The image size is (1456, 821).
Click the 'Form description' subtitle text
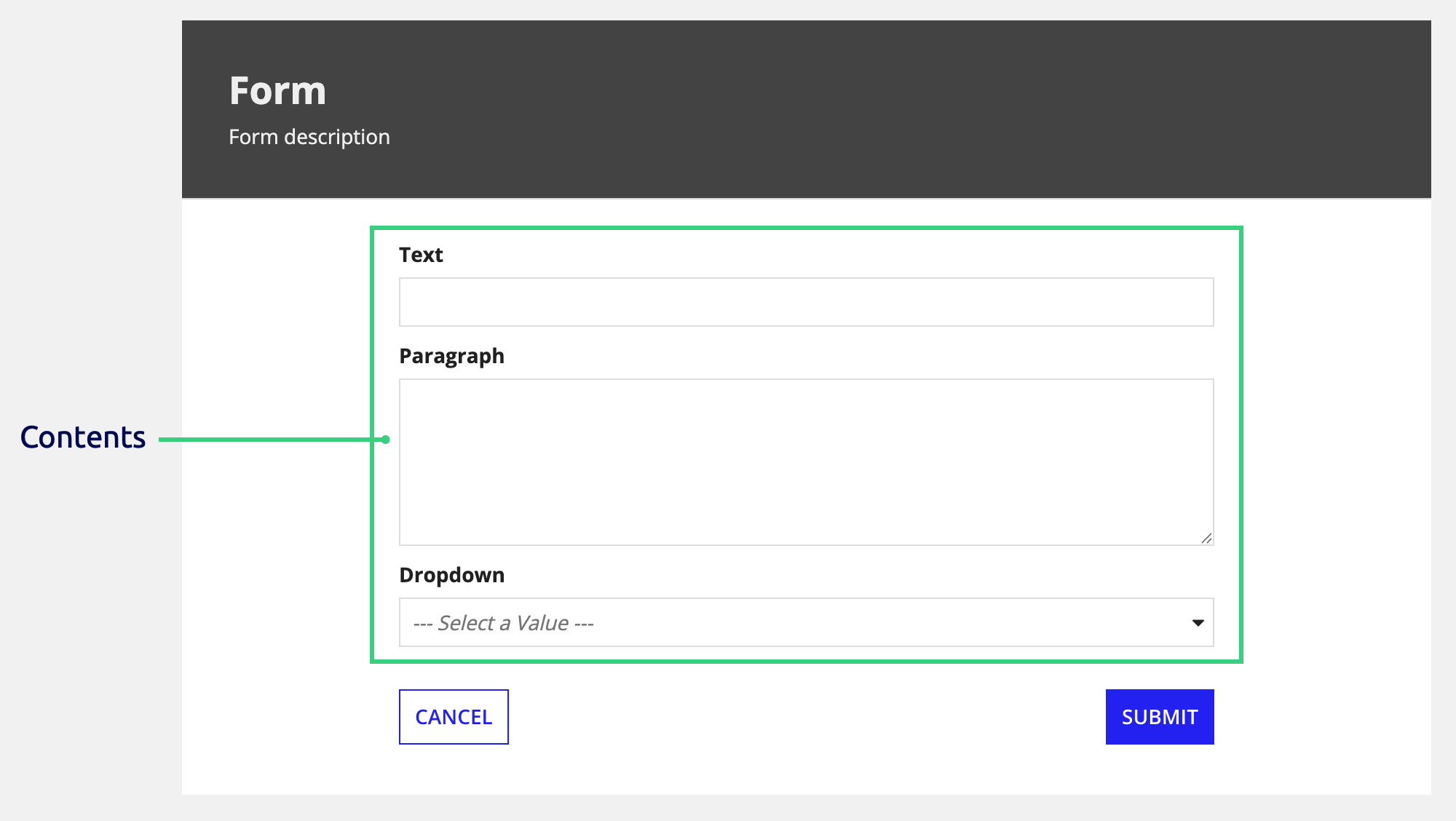point(309,137)
